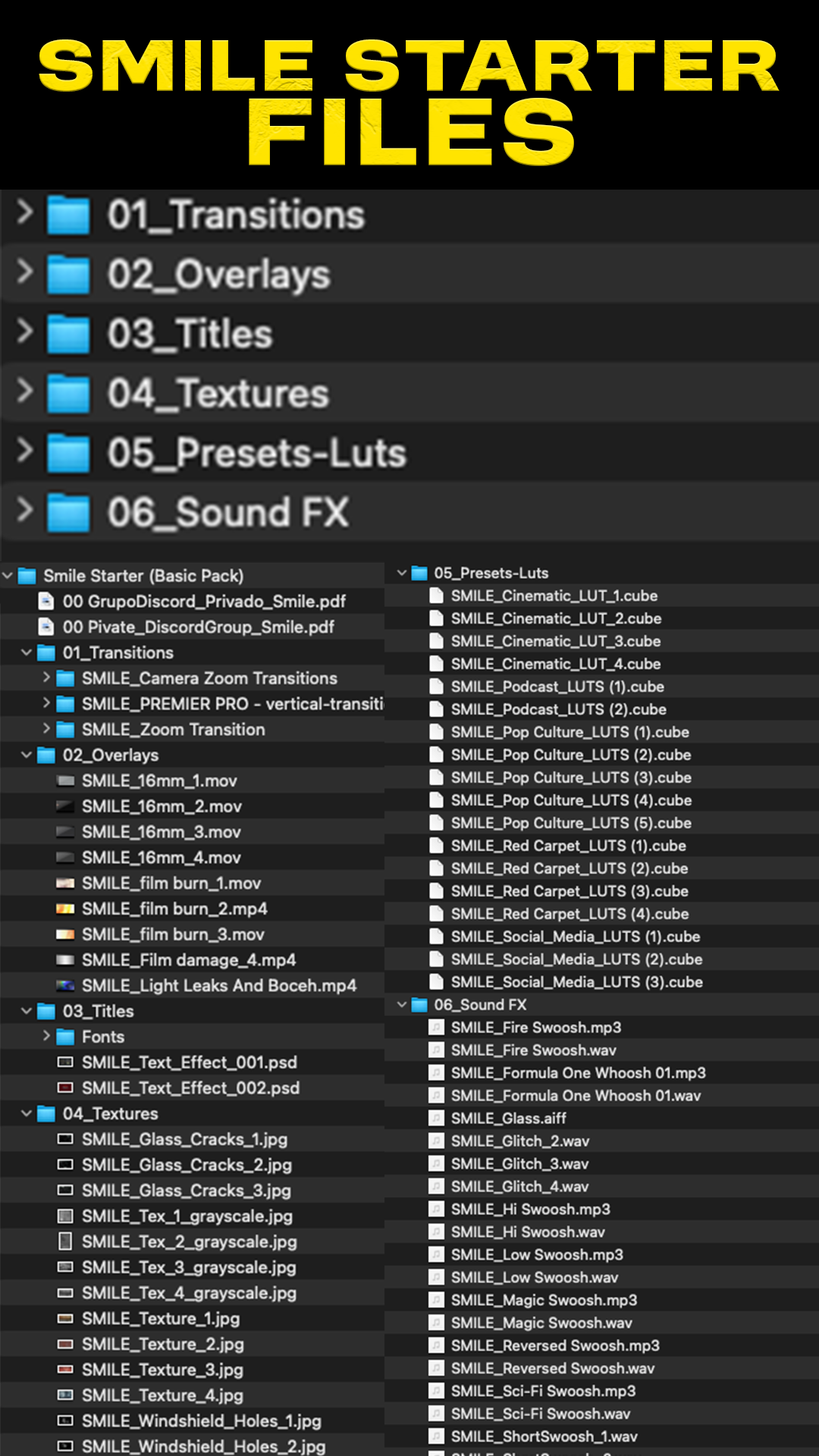This screenshot has height=1456, width=819.
Task: Click the SMILE_Light Leaks And Boceh.mp4 icon
Action: (66, 985)
